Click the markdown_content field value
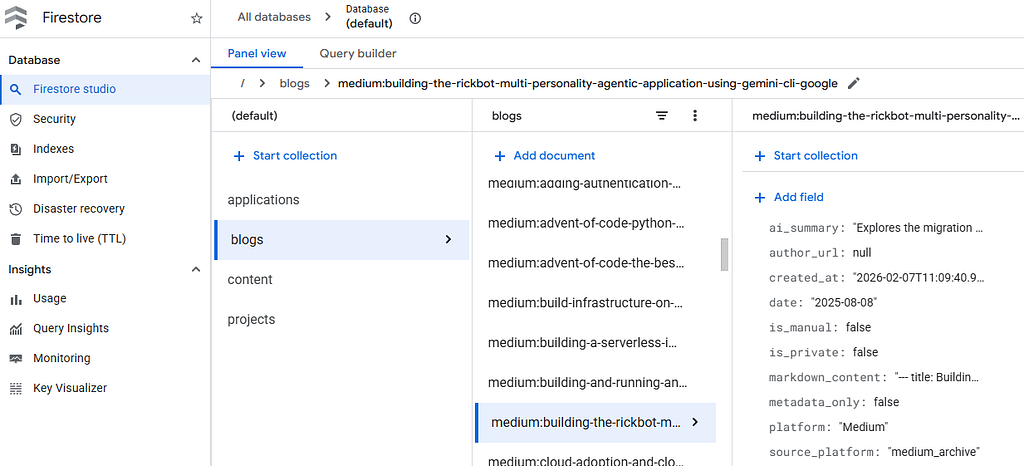 click(936, 377)
